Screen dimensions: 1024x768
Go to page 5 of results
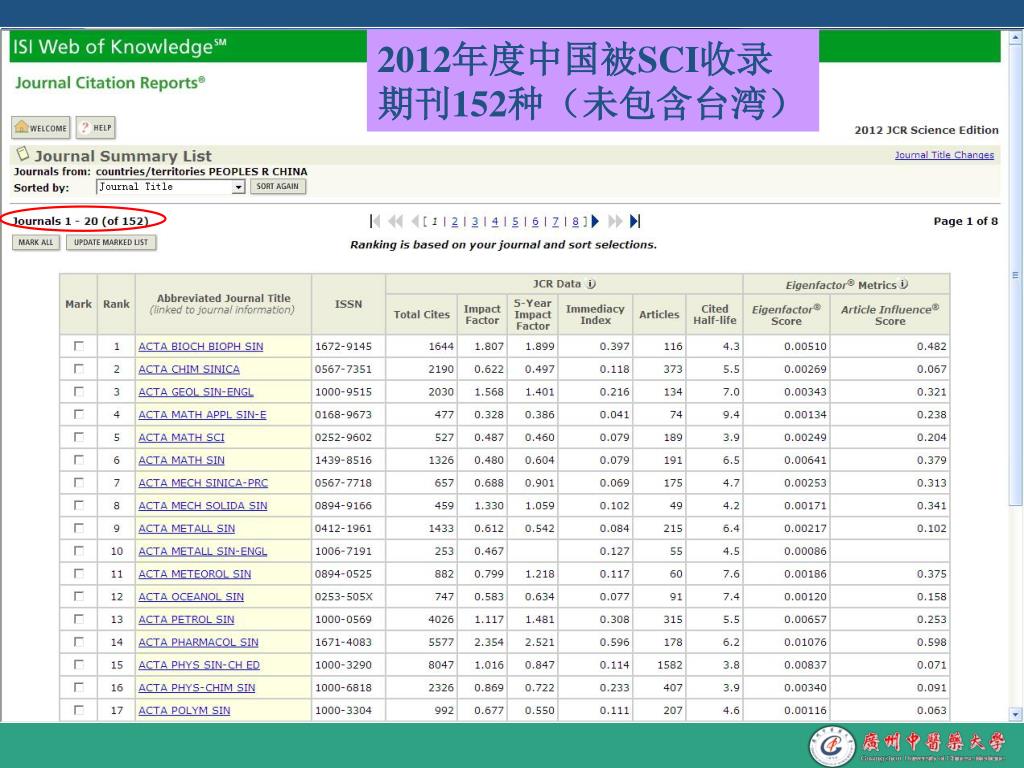point(515,221)
